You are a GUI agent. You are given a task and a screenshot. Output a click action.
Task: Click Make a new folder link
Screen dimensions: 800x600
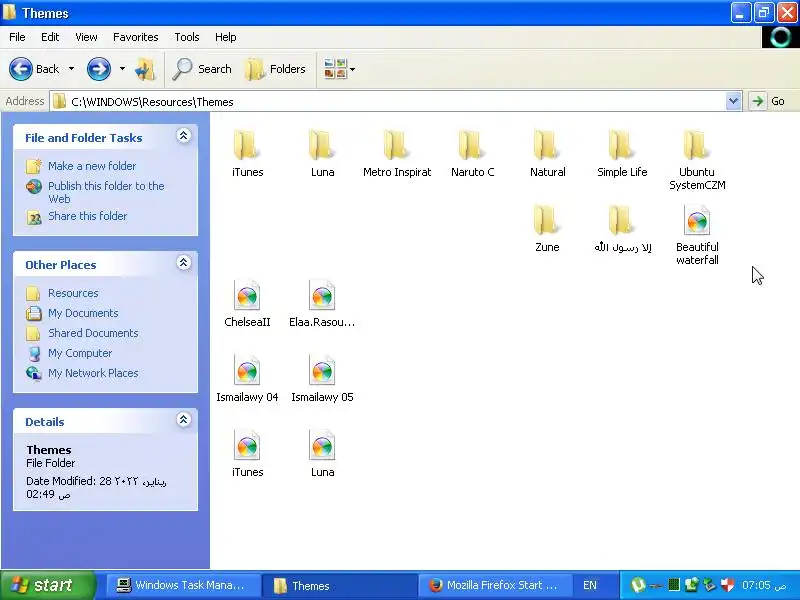tap(92, 166)
